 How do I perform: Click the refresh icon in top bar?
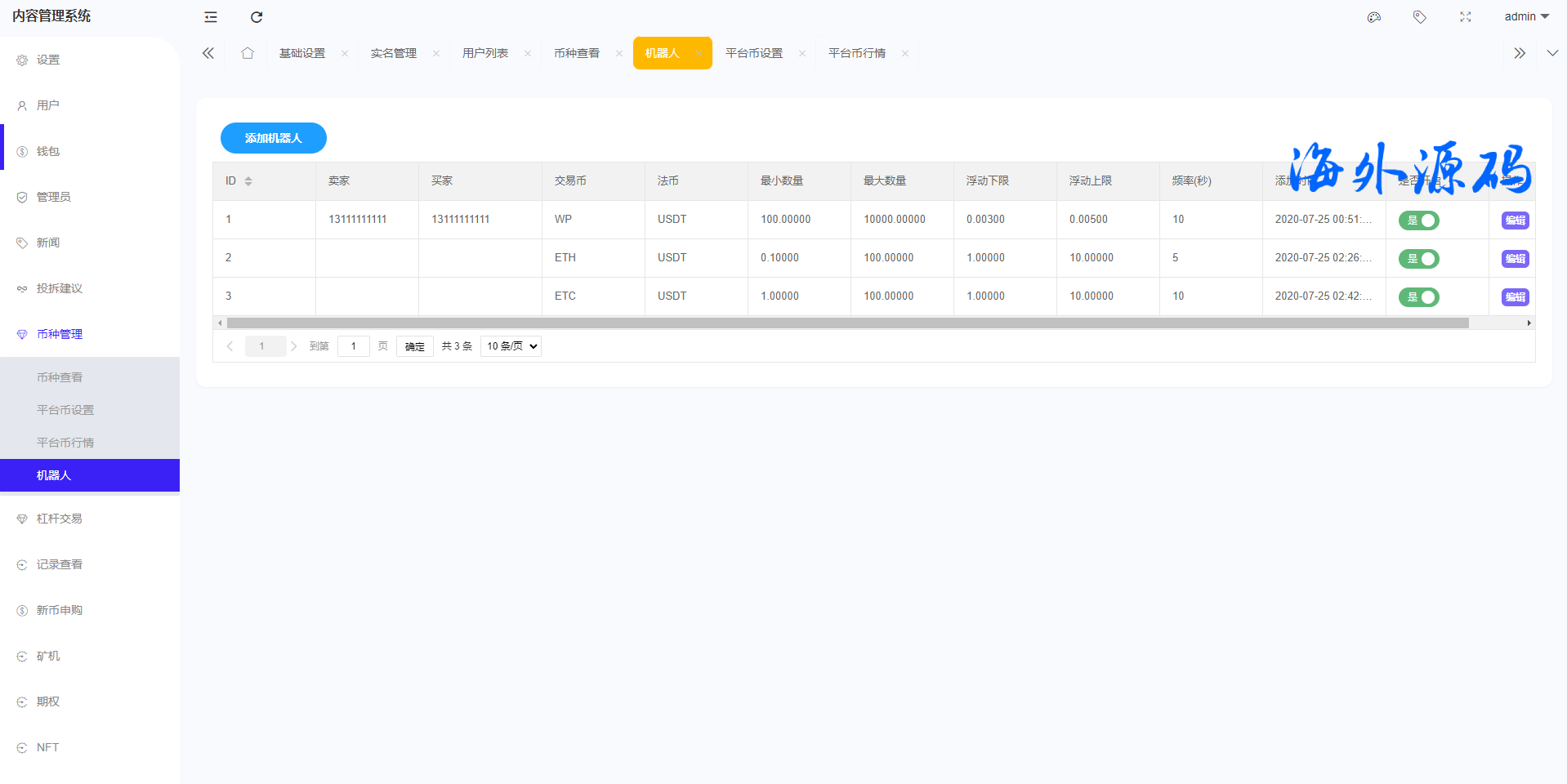[x=257, y=17]
